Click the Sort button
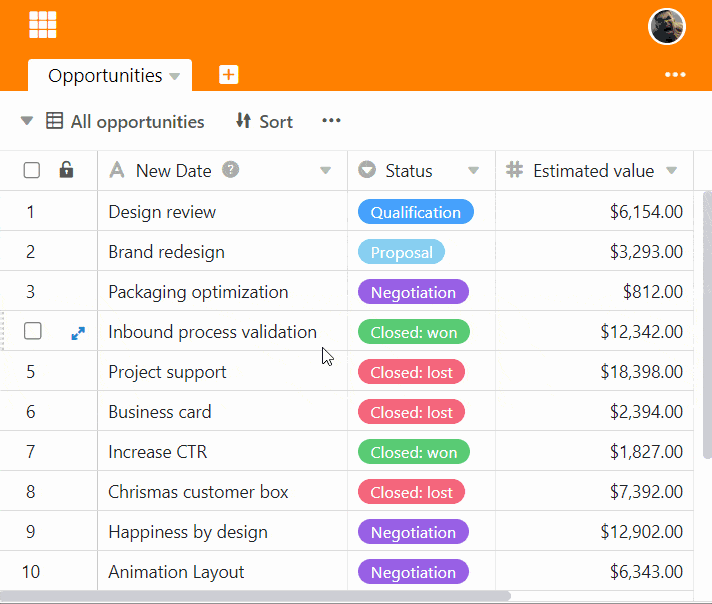 pyautogui.click(x=264, y=121)
